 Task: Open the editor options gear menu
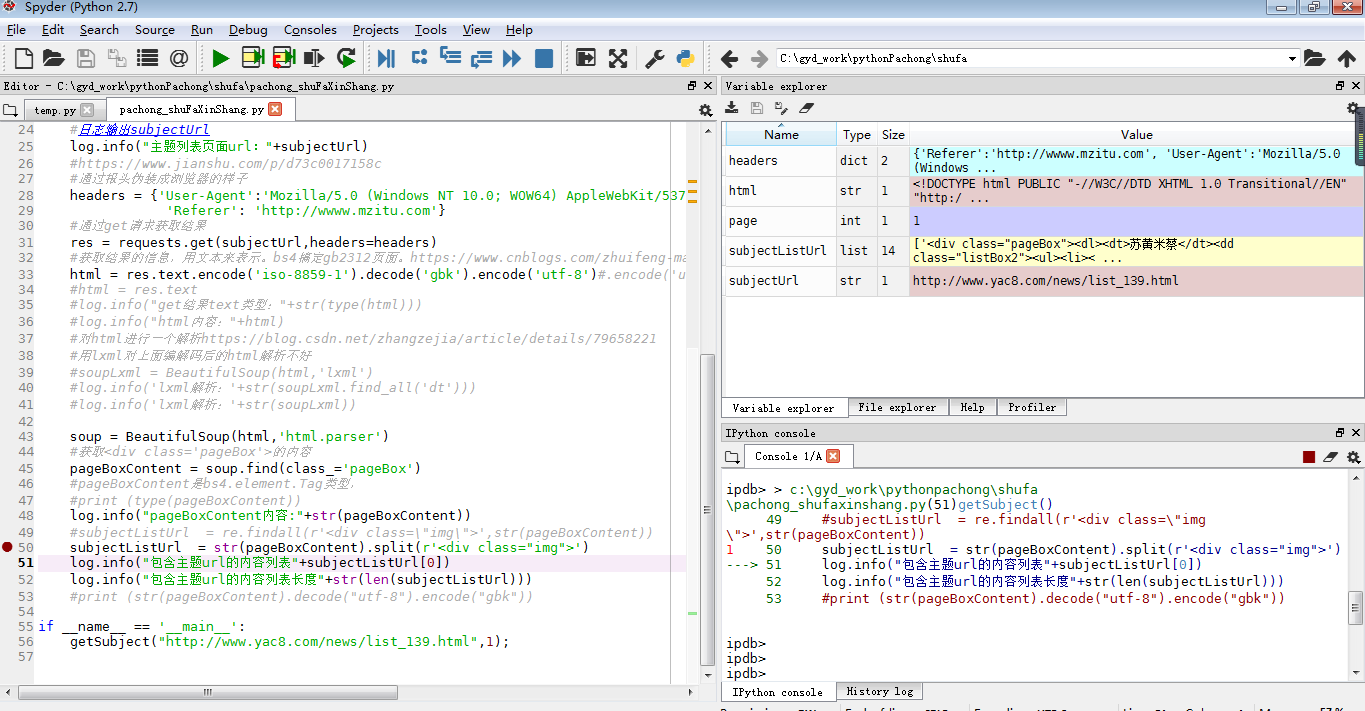(x=705, y=110)
